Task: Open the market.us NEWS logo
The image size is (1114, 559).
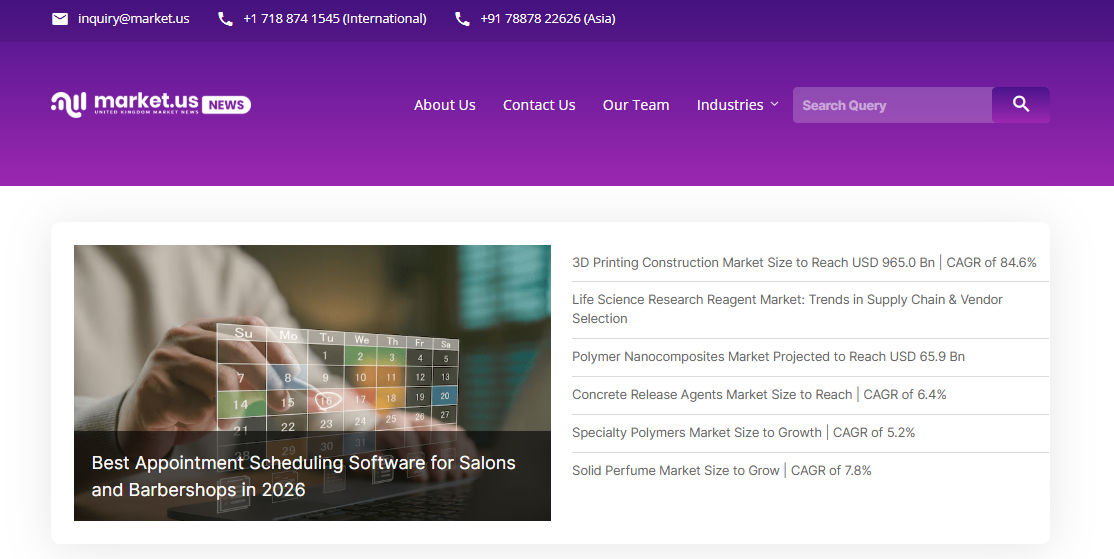Action: pos(151,104)
